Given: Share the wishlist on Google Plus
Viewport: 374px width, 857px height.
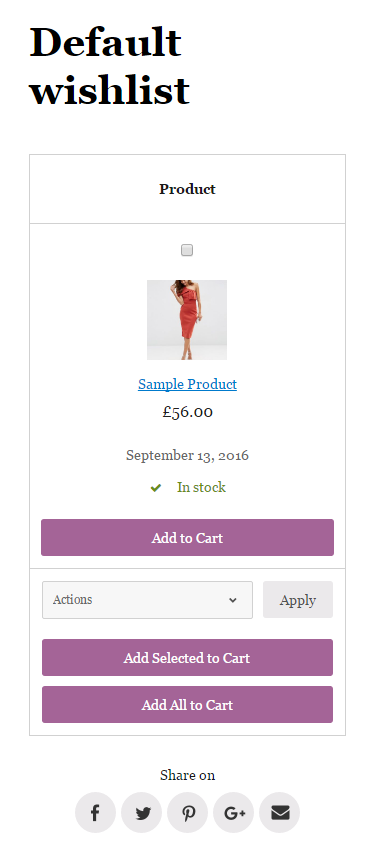Looking at the screenshot, I should (x=233, y=813).
